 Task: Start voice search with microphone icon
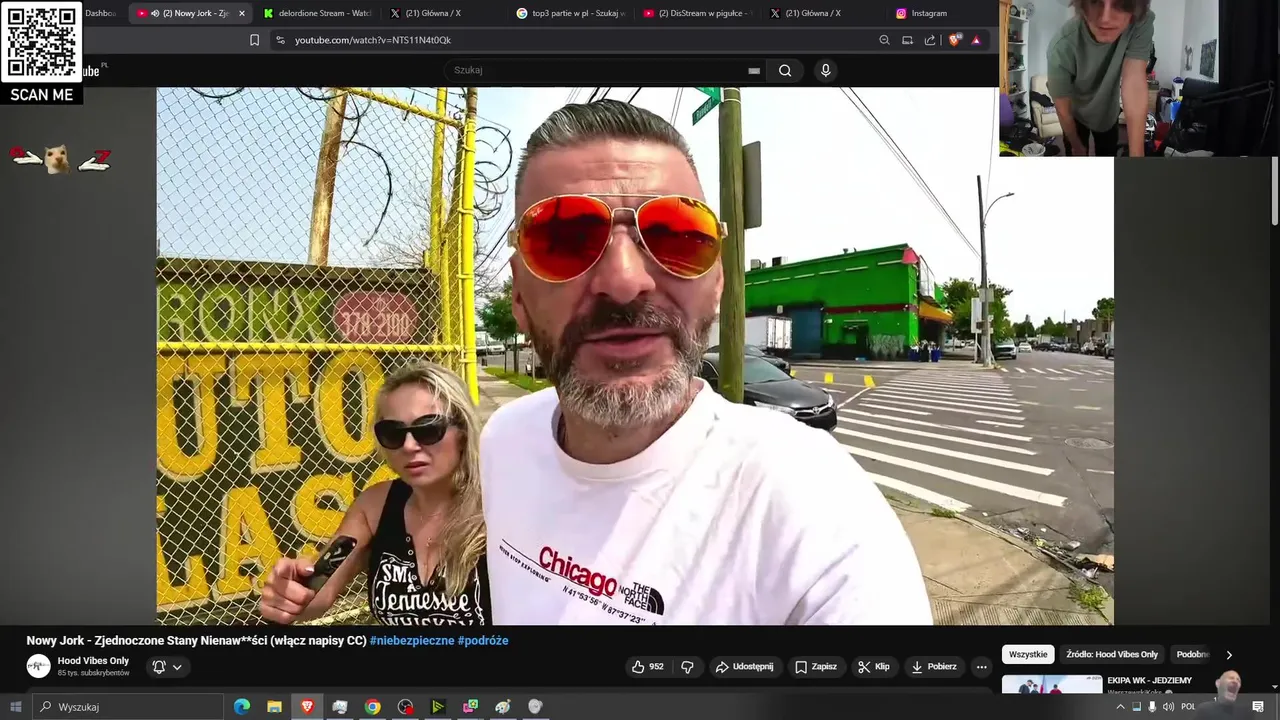[825, 70]
